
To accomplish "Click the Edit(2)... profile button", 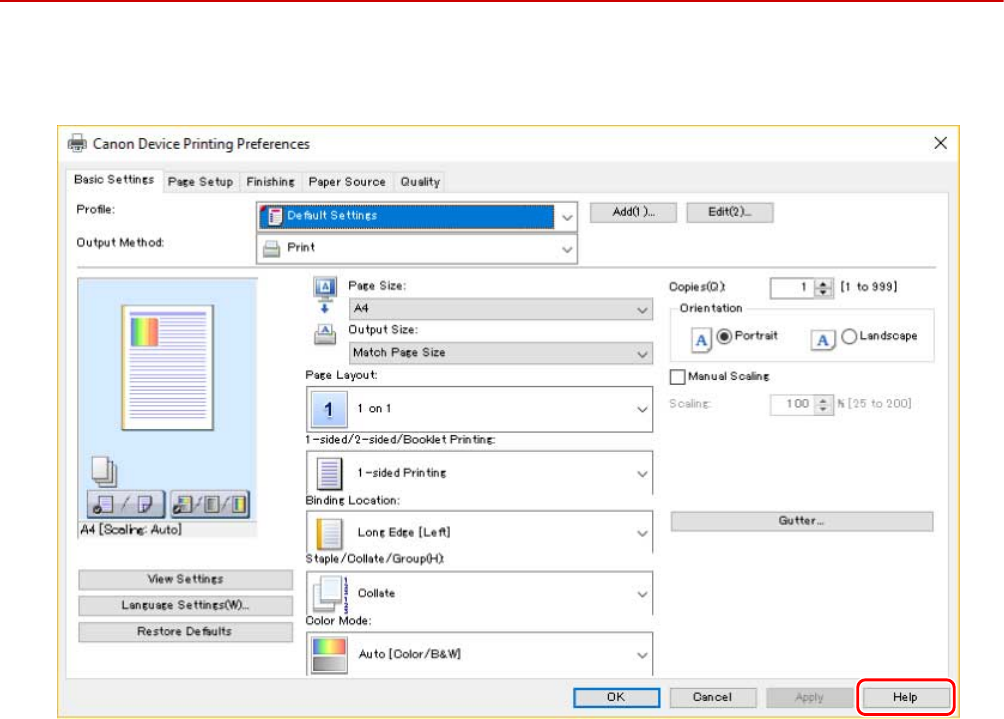I will click(730, 212).
